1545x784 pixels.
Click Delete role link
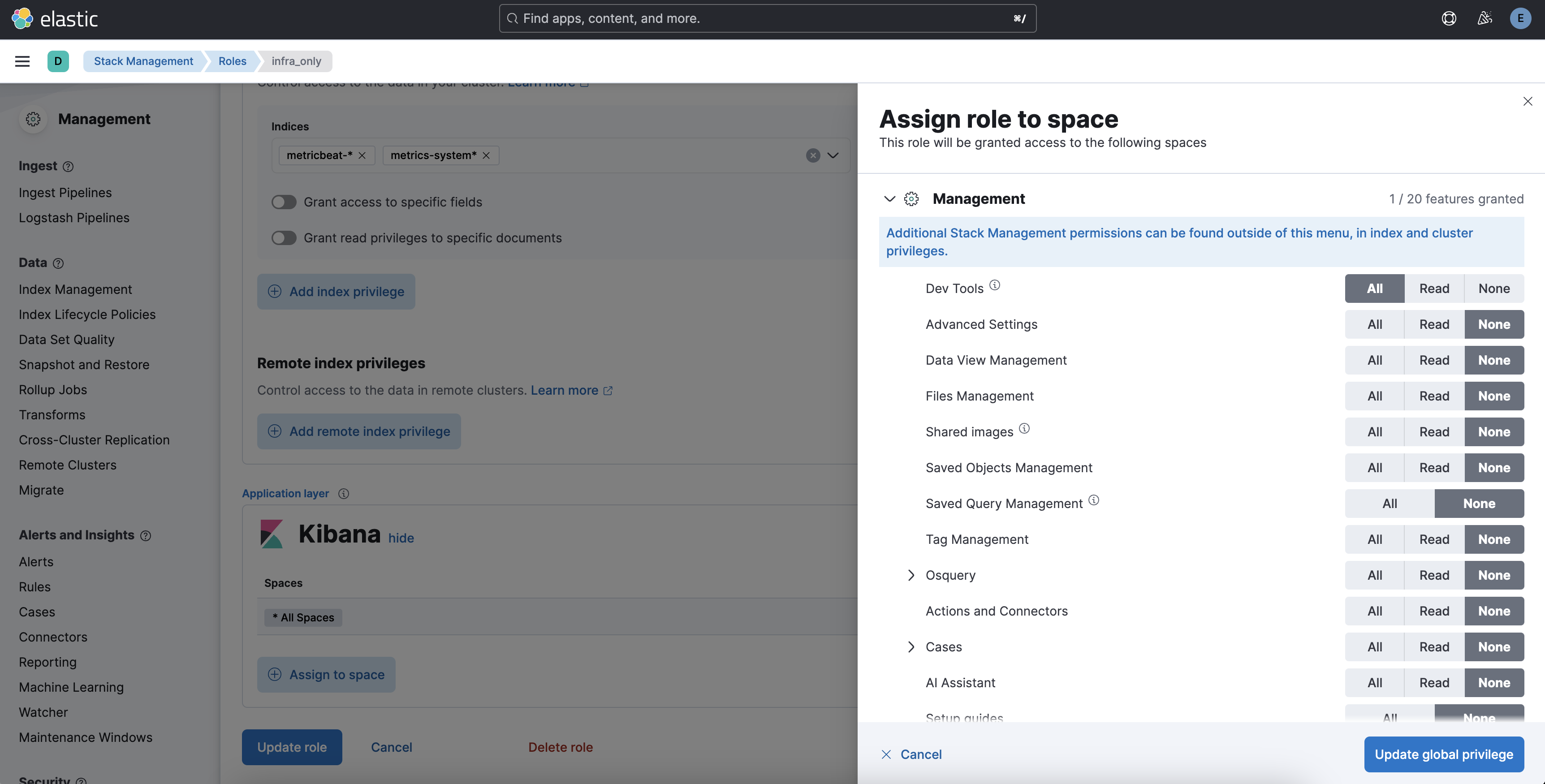(560, 748)
